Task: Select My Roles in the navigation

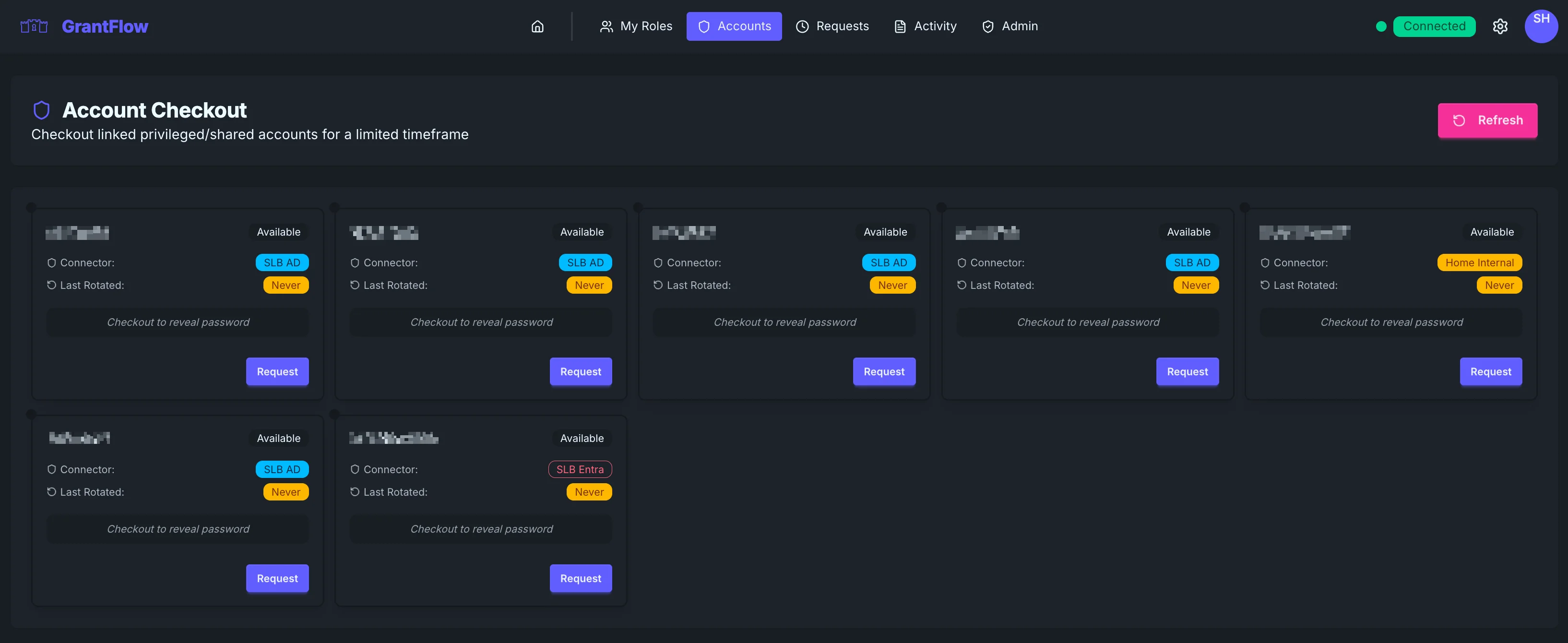Action: click(636, 26)
